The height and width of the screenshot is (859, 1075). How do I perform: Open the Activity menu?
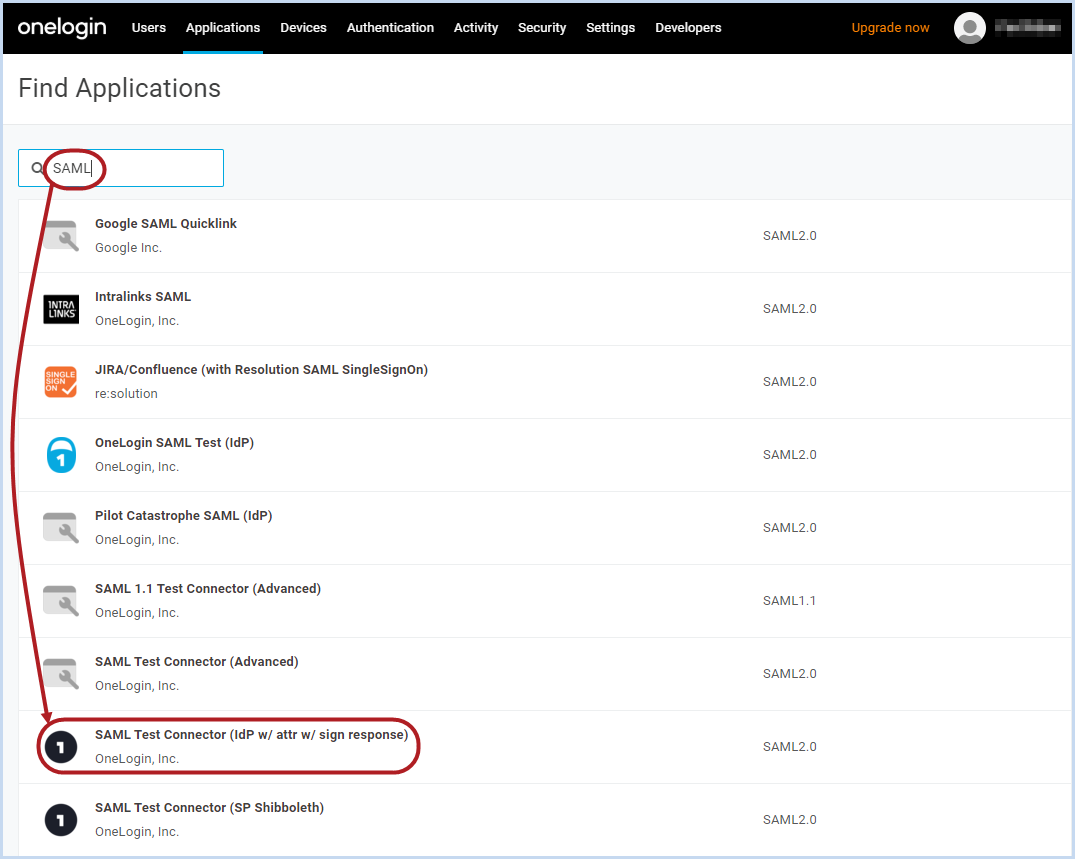click(x=476, y=27)
